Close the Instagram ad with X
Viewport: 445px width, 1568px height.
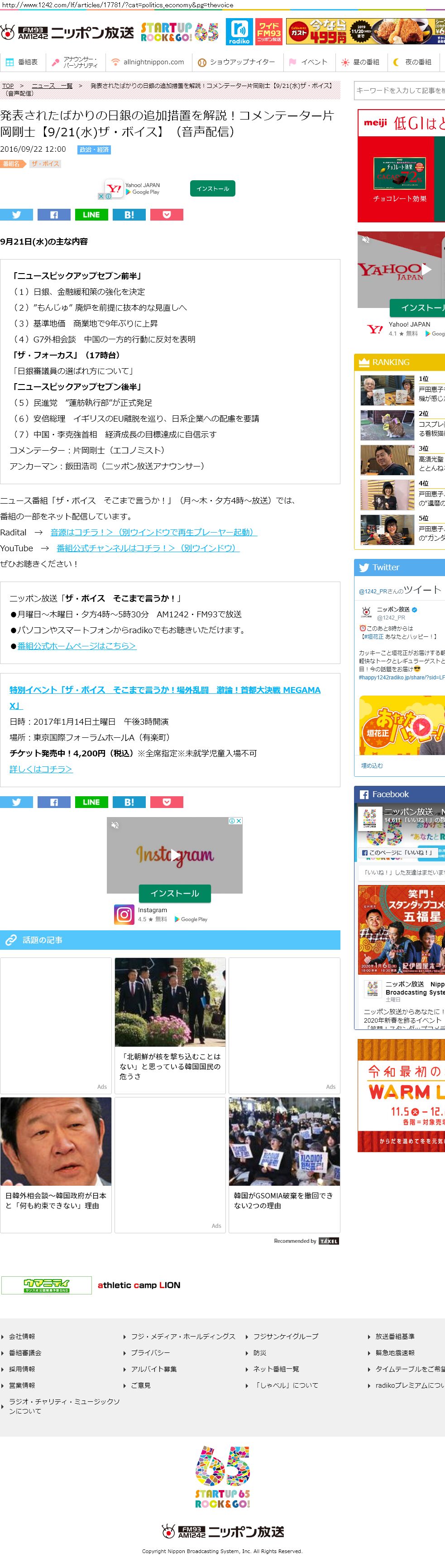[239, 821]
